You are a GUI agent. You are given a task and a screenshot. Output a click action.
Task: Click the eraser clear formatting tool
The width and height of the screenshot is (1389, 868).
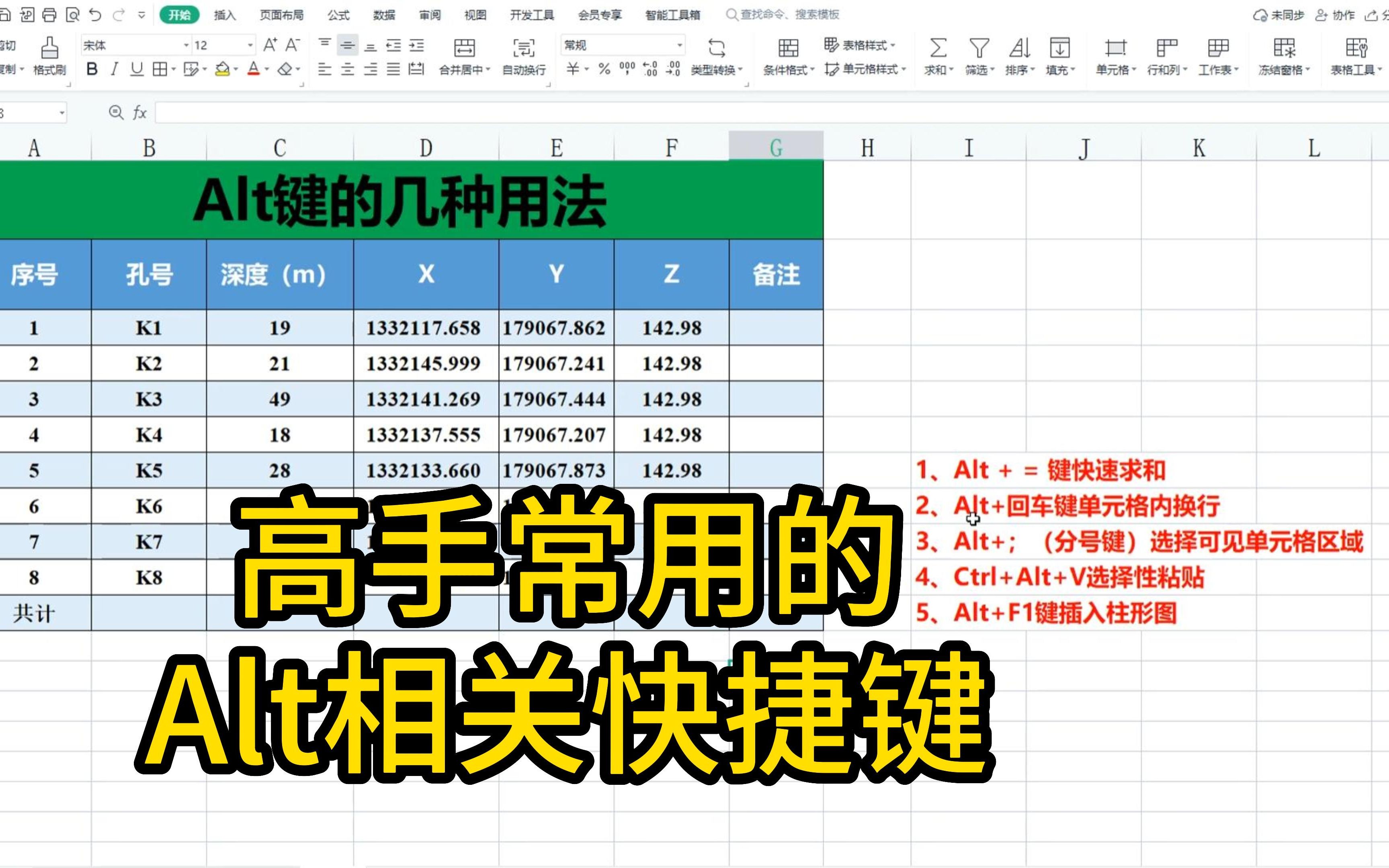pyautogui.click(x=285, y=70)
